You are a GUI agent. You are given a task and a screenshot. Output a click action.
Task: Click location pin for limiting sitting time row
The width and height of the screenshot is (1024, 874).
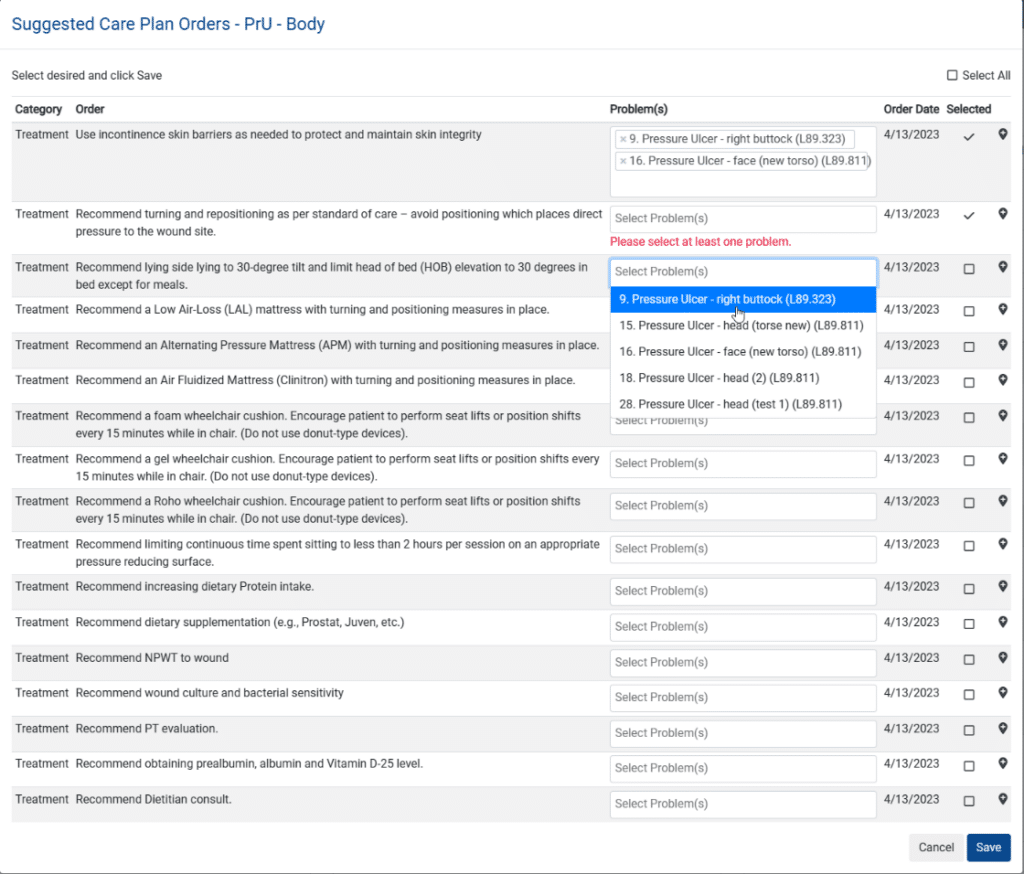pos(1002,544)
